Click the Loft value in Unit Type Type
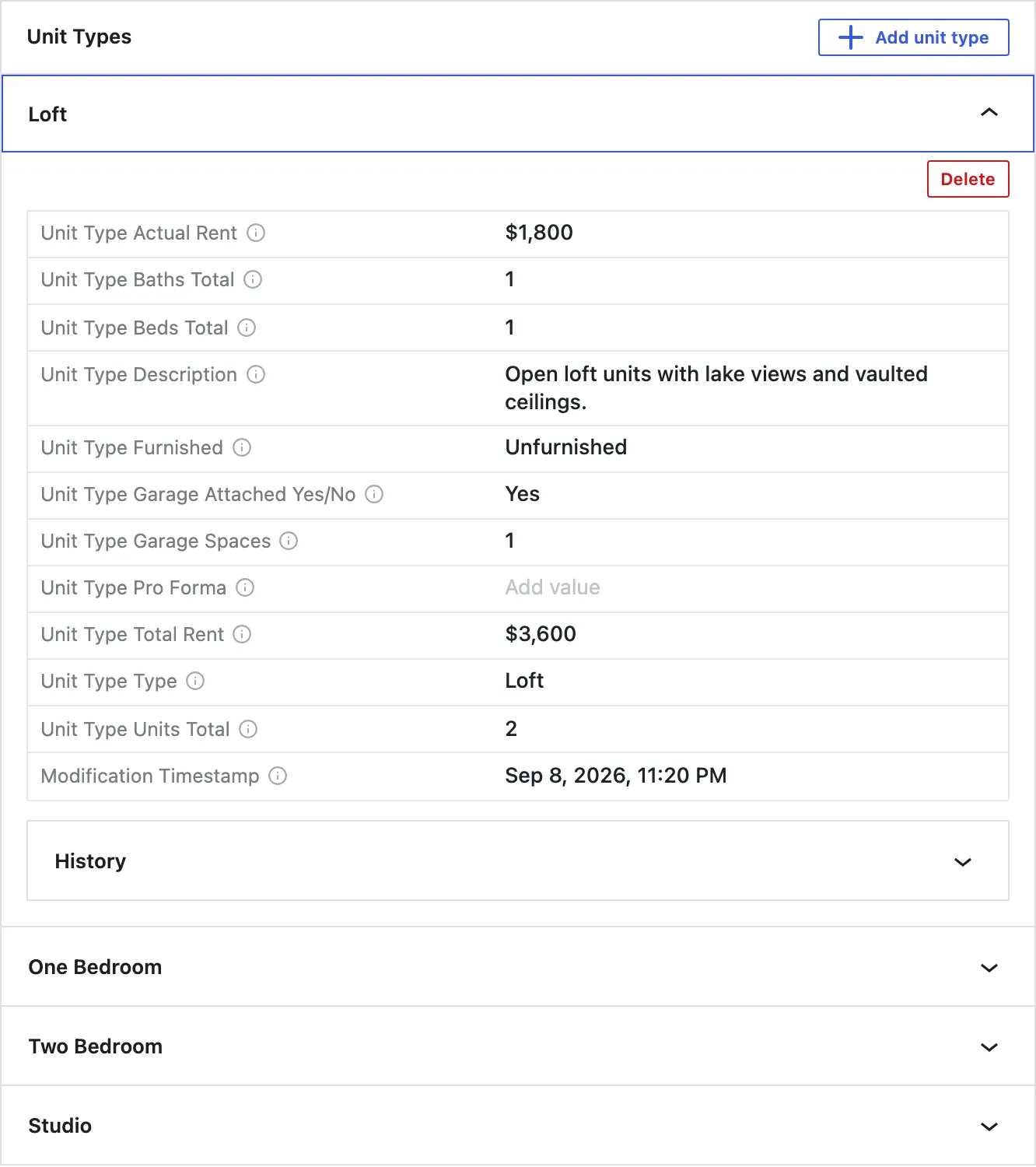1036x1167 pixels. pyautogui.click(x=524, y=681)
